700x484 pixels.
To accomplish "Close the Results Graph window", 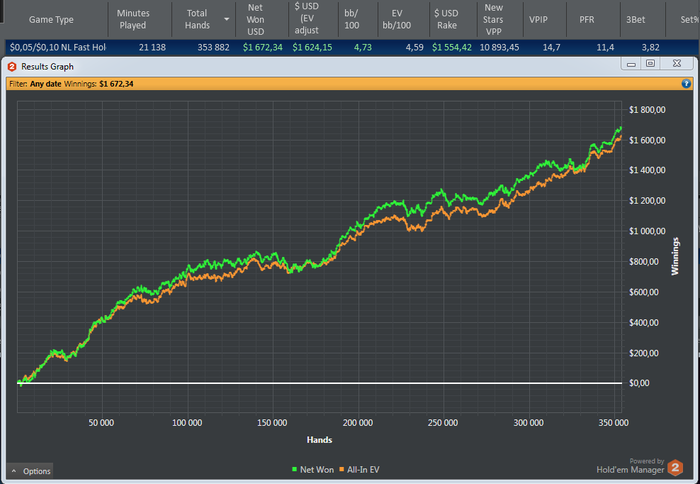I will click(x=677, y=63).
